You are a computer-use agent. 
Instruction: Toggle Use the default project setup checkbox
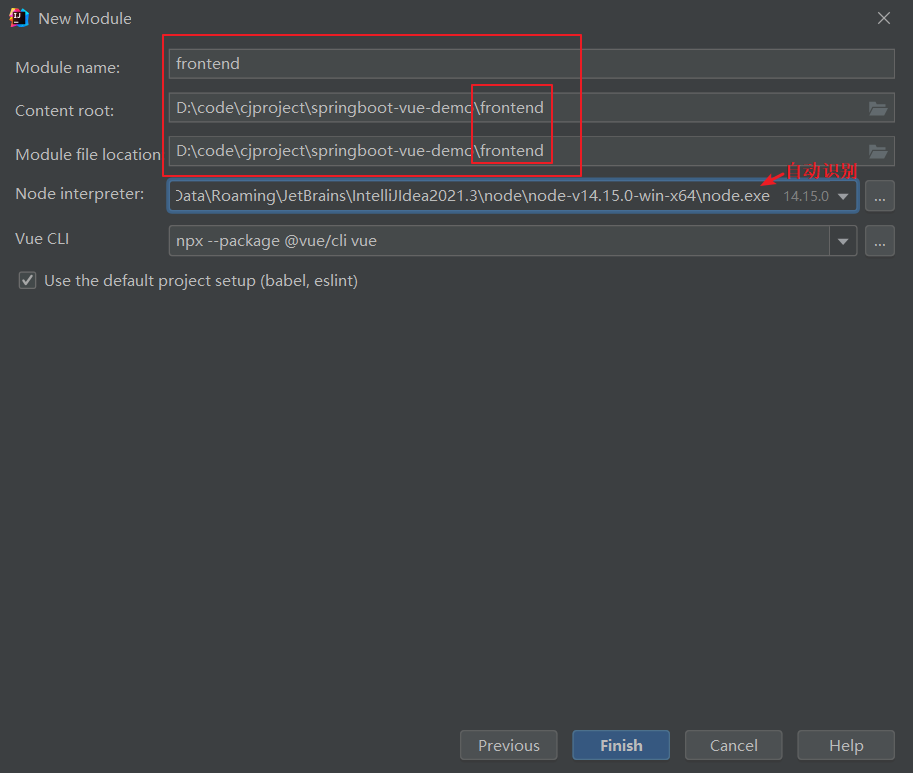tap(27, 281)
